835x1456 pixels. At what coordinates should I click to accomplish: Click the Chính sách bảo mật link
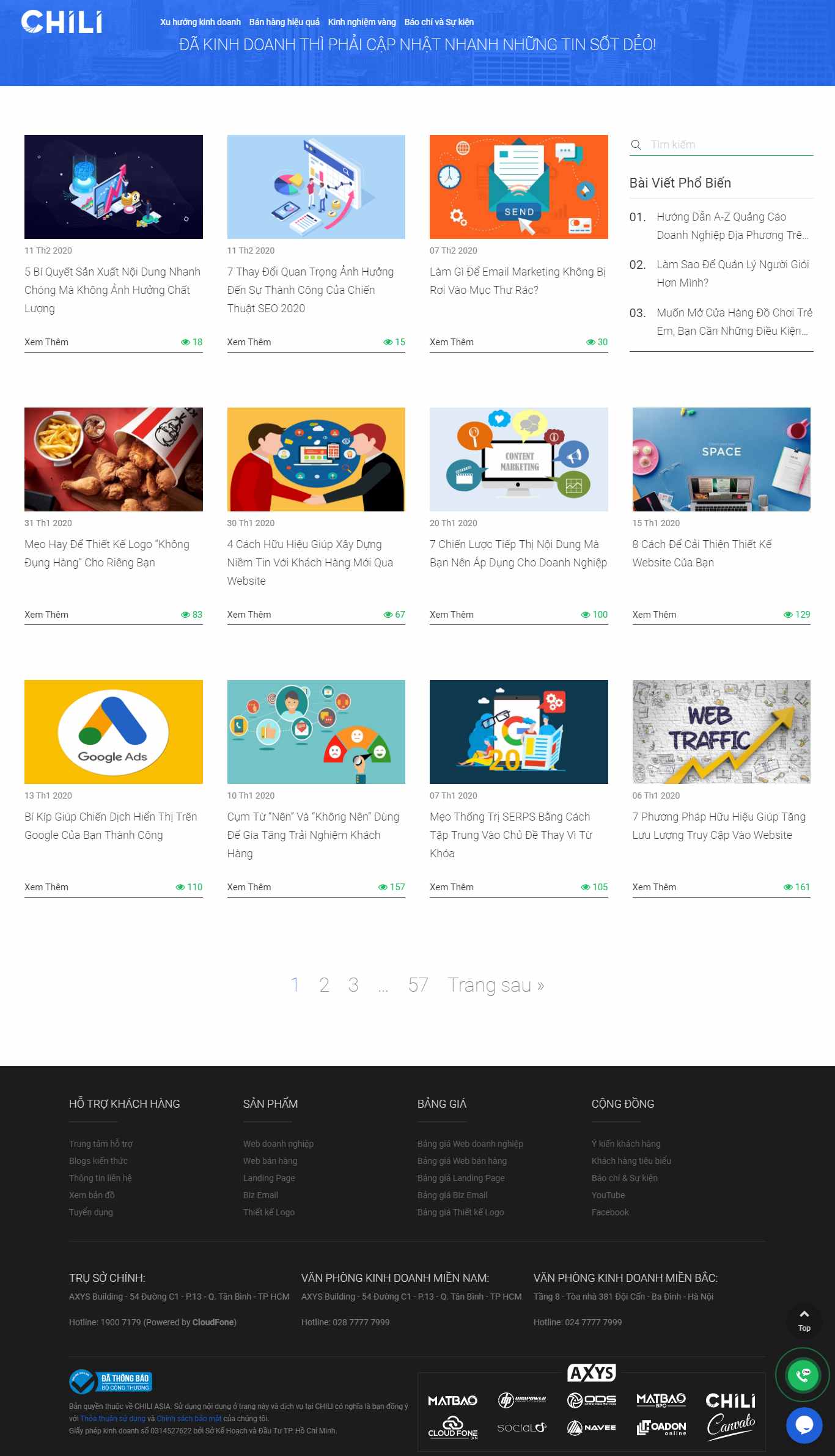point(189,1419)
